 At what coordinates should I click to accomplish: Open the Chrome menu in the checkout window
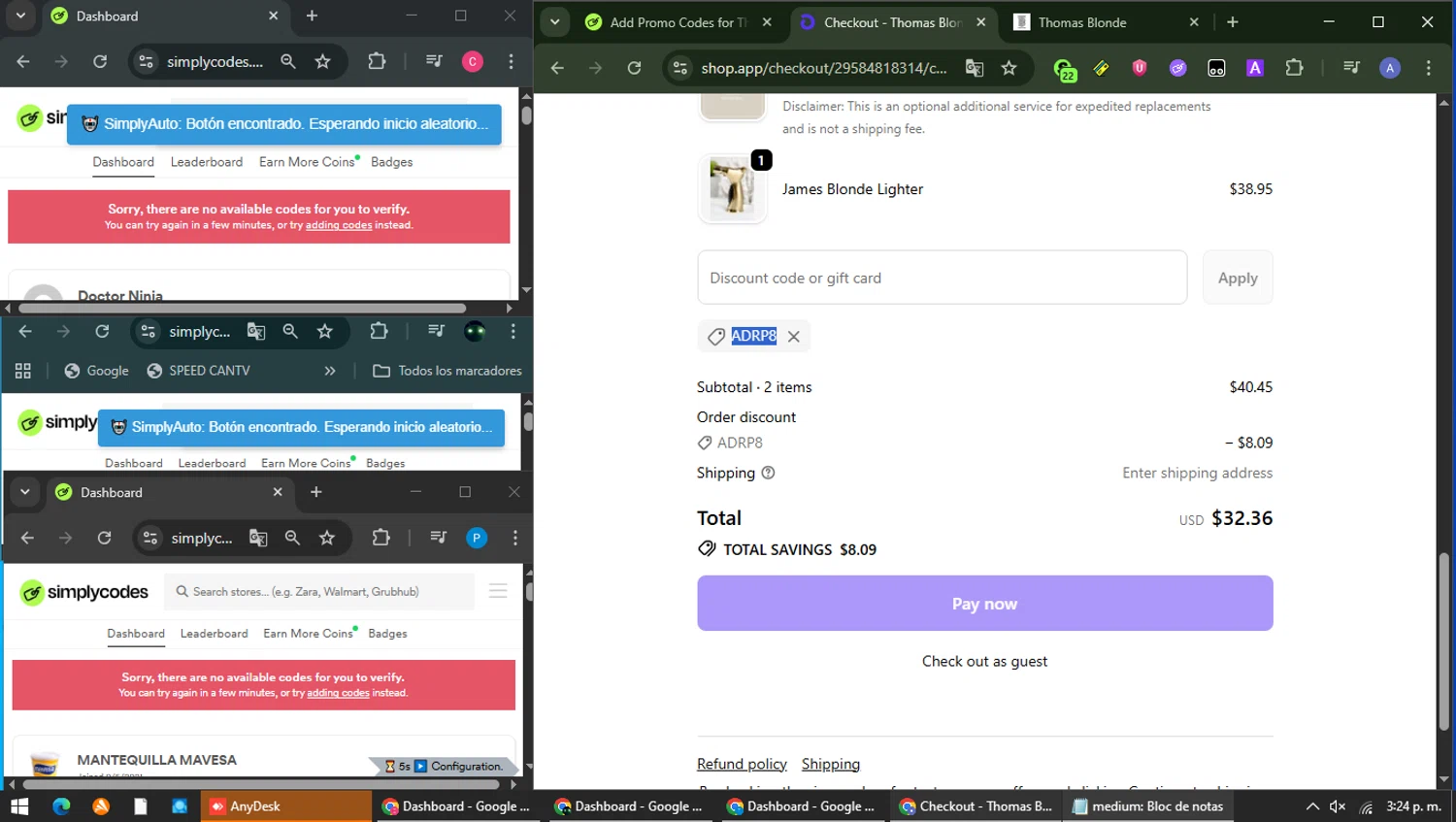pyautogui.click(x=1428, y=68)
